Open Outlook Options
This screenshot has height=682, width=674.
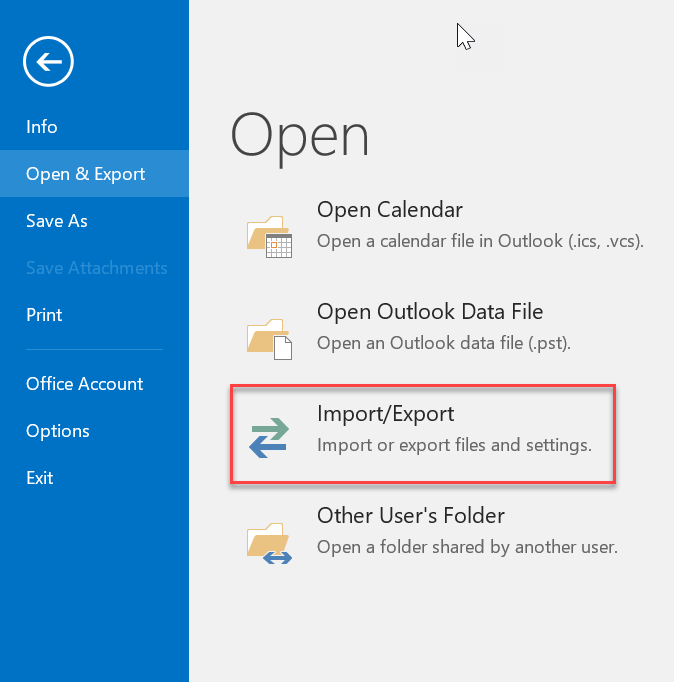[x=58, y=431]
